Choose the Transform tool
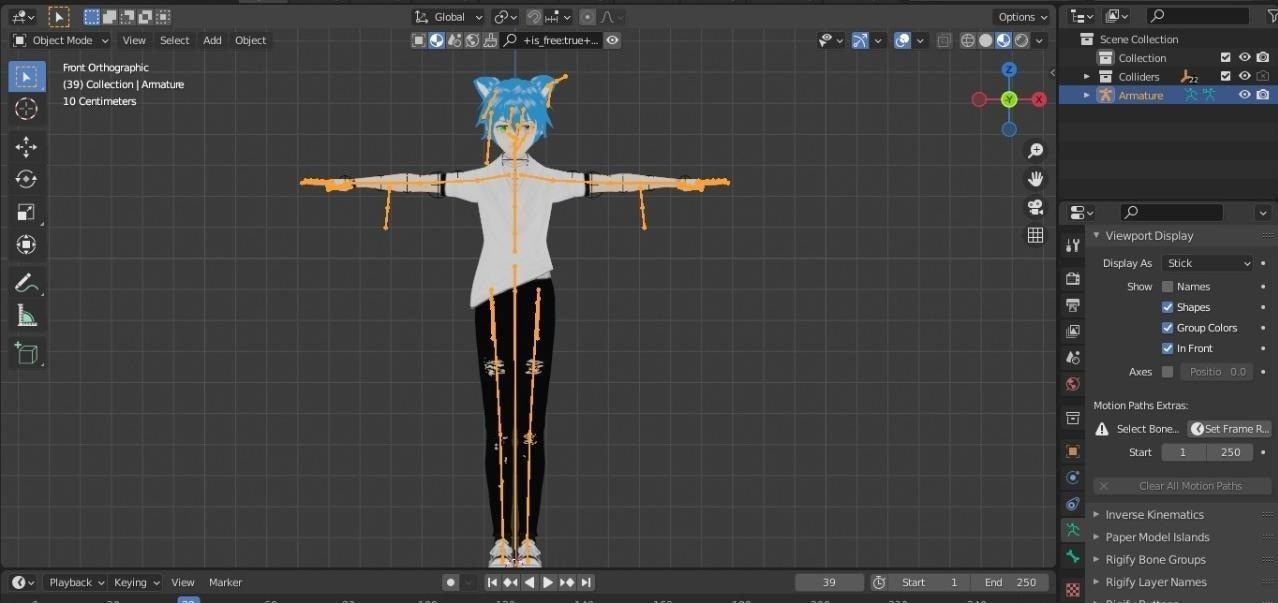Screen dimensions: 1278x603 coord(27,244)
